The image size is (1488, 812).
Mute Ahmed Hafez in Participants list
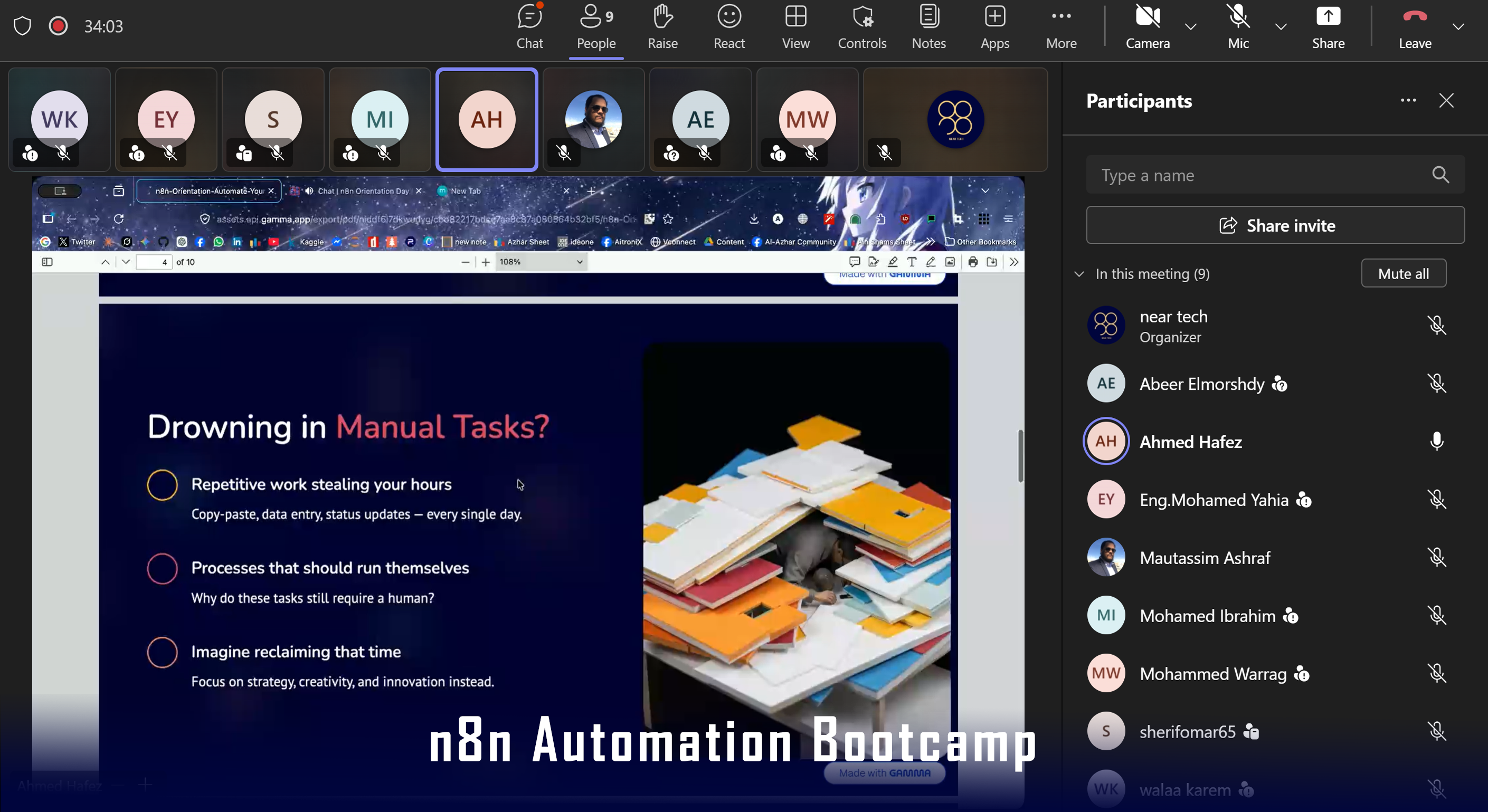pyautogui.click(x=1437, y=441)
